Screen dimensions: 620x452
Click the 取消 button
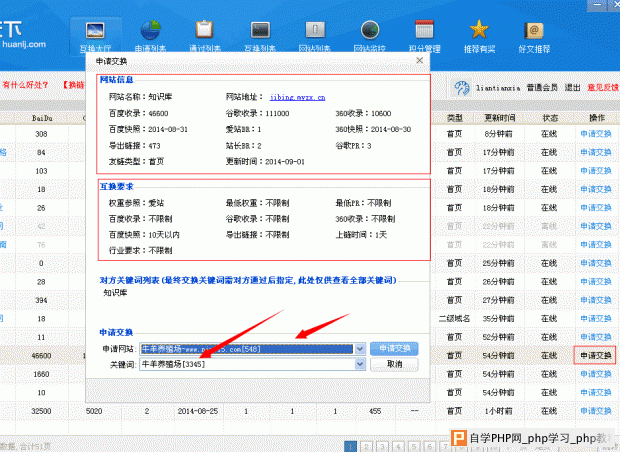[x=394, y=364]
